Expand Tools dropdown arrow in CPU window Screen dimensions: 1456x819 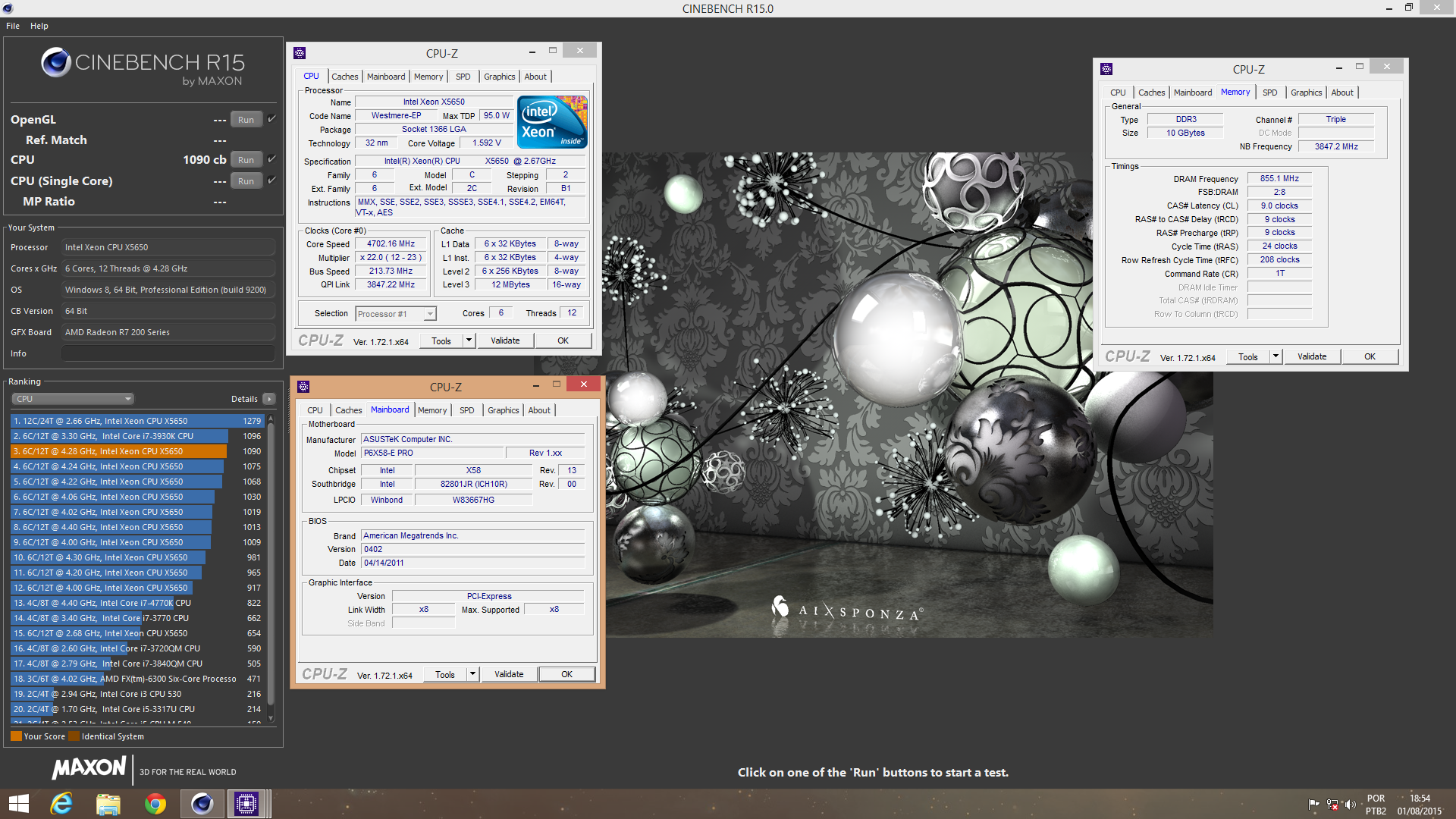[469, 340]
